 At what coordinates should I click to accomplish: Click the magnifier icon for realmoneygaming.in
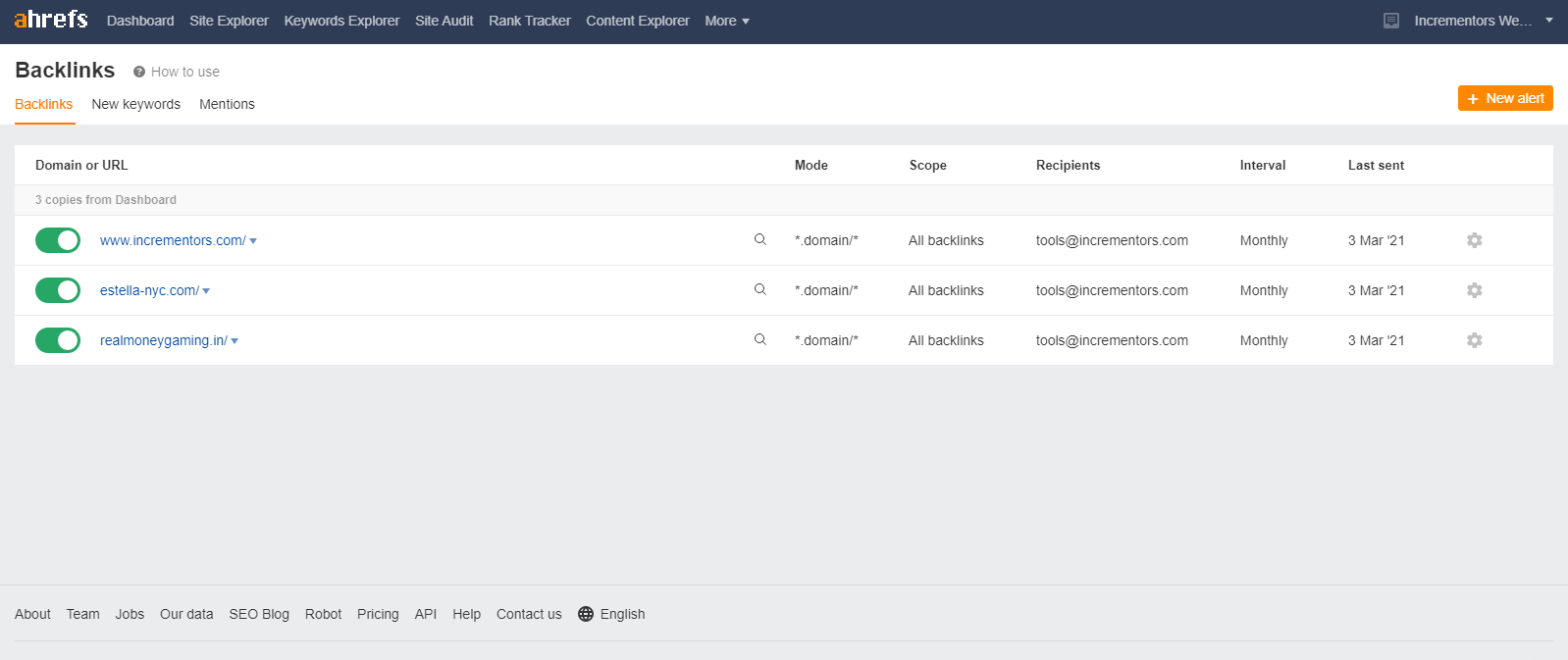tap(759, 339)
